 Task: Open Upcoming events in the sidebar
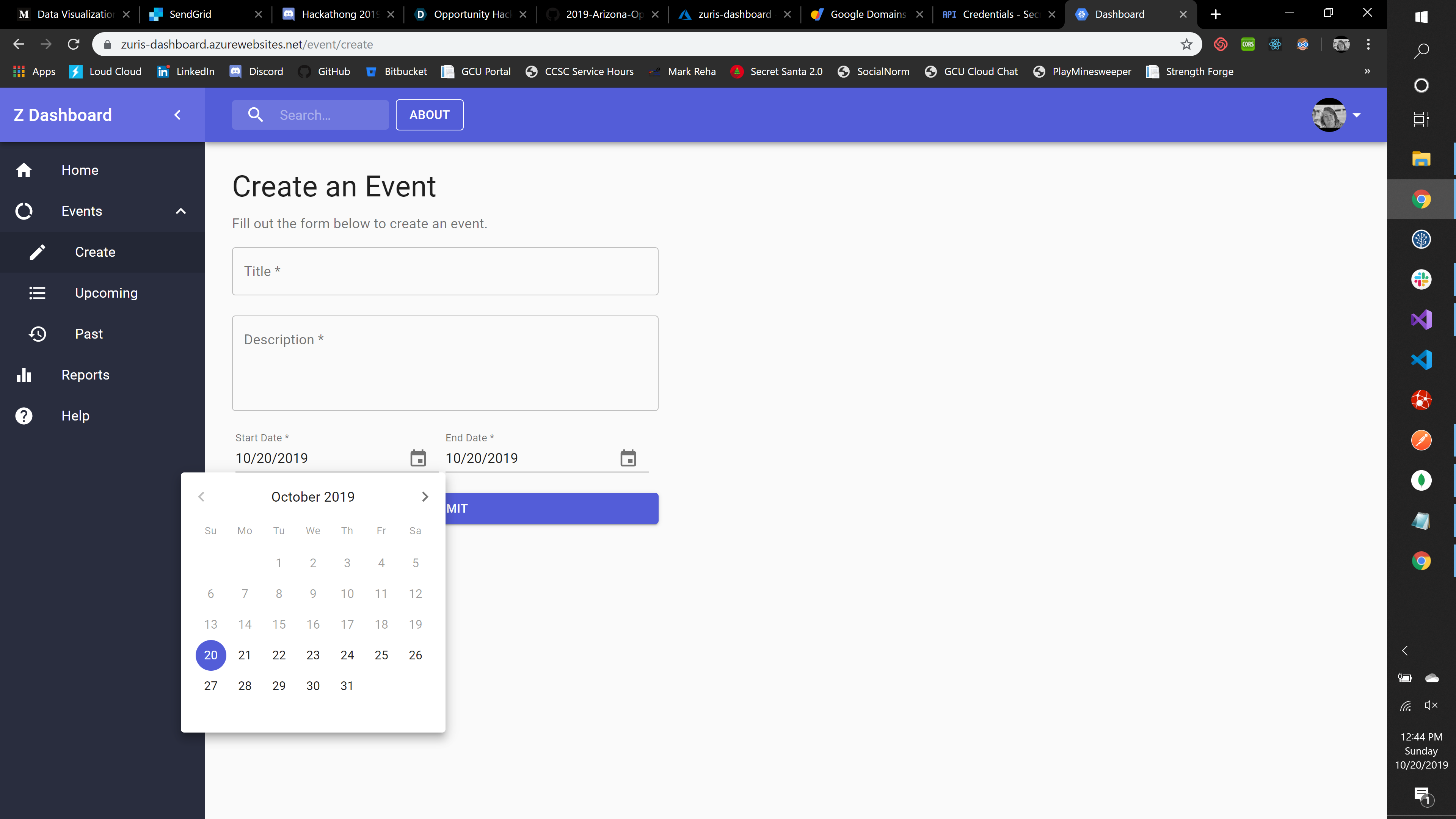[106, 293]
